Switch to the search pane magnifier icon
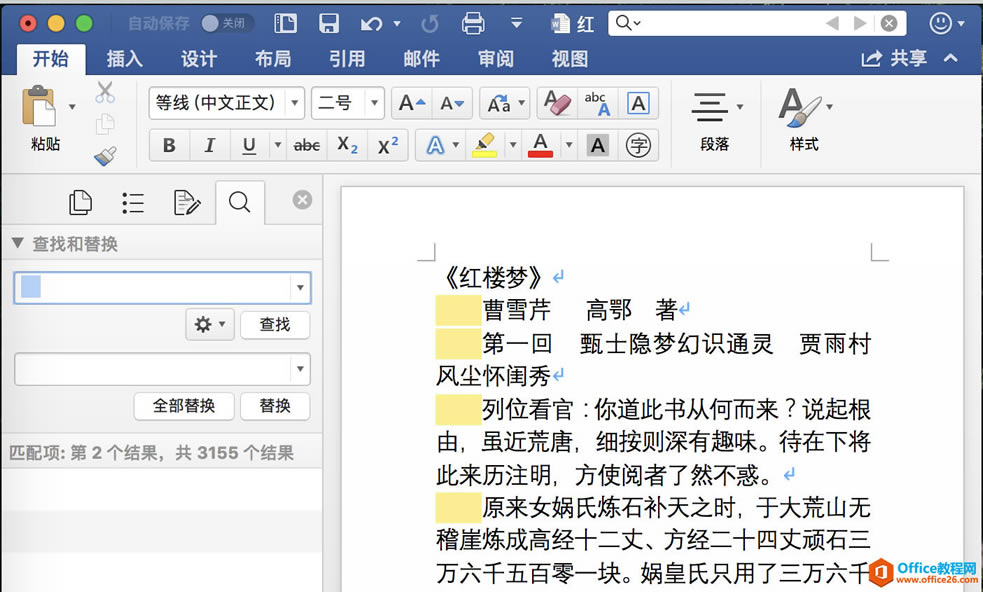Screen dimensions: 983x592 point(239,201)
